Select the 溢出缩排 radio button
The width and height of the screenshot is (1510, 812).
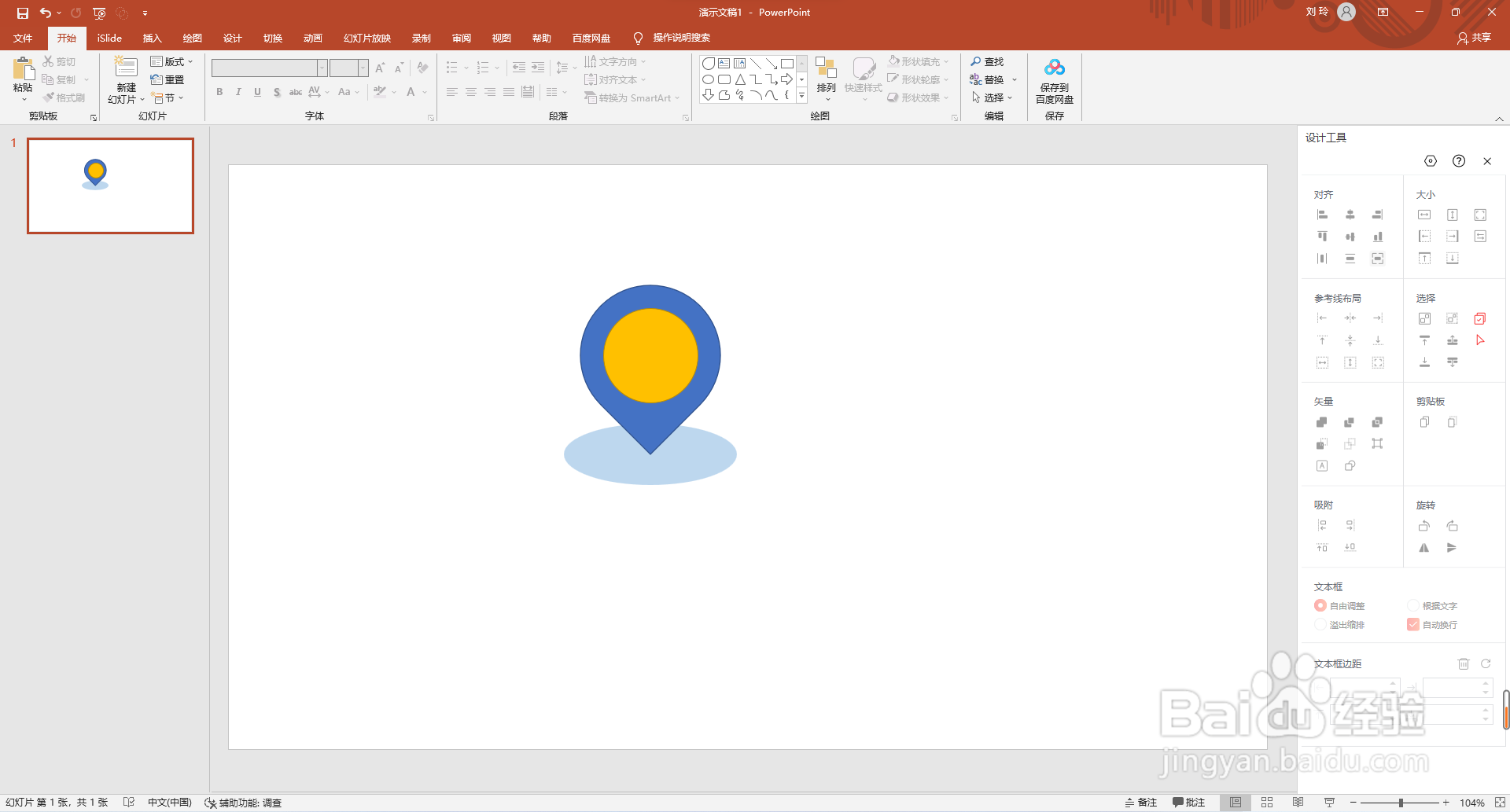point(1320,624)
